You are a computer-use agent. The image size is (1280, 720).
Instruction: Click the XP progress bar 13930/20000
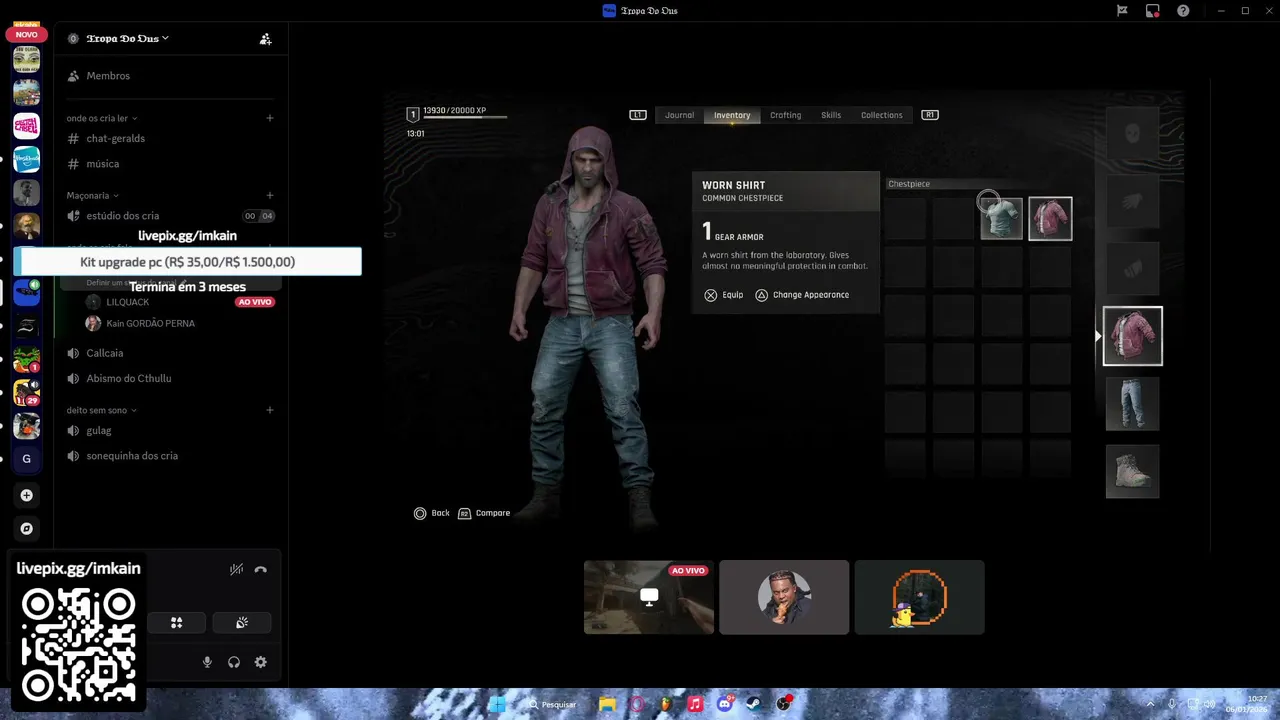pos(464,117)
